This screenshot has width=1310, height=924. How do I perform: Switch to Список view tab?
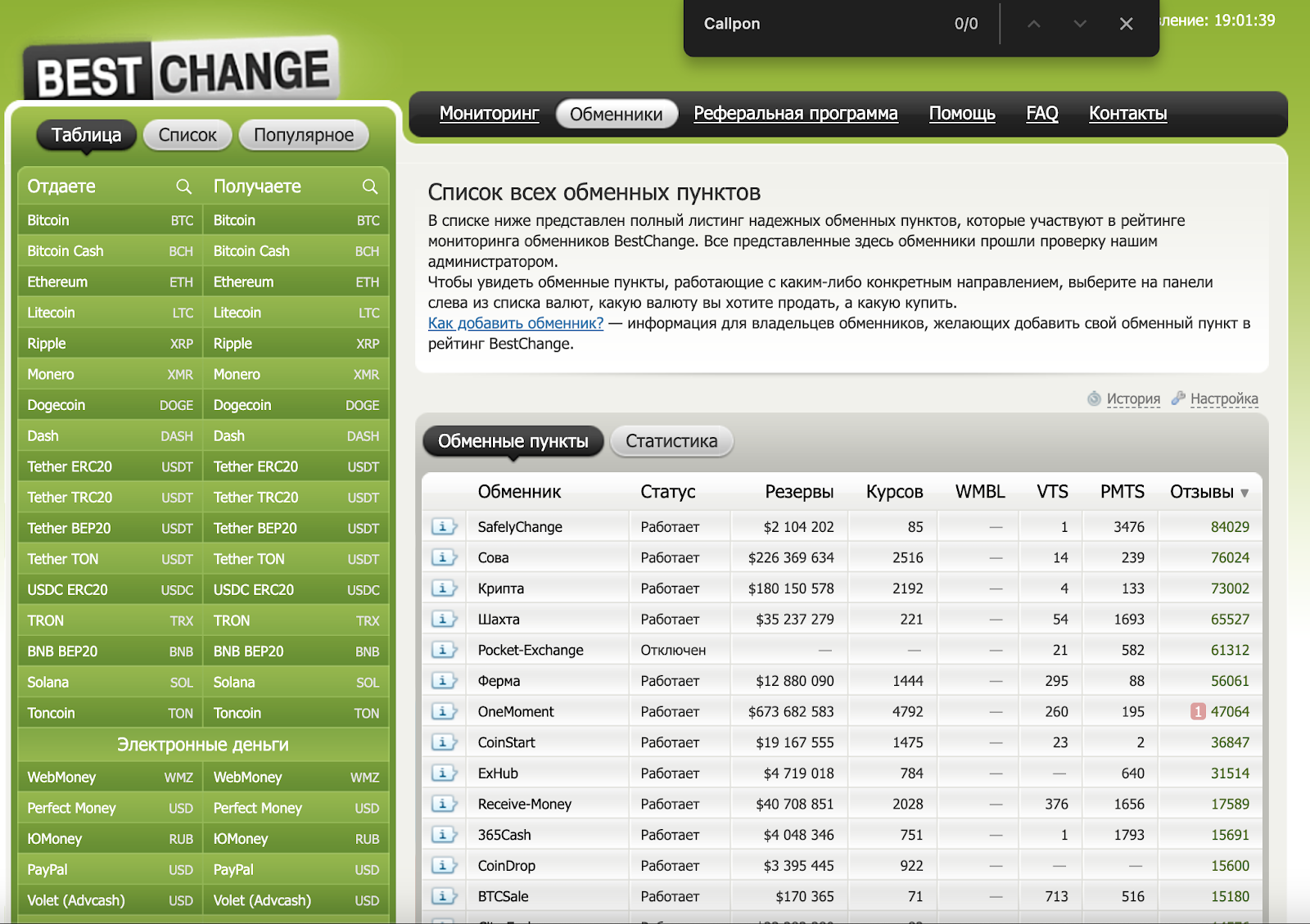[187, 135]
